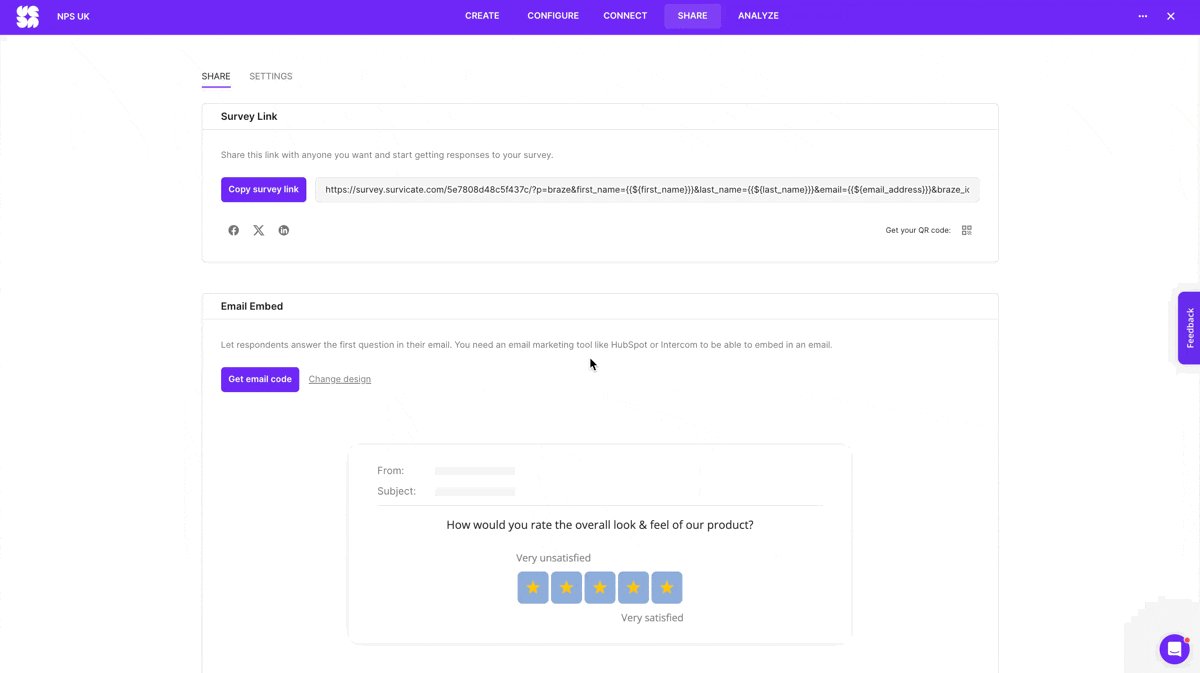1200x673 pixels.
Task: Click the Survicate logo
Action: tap(27, 15)
